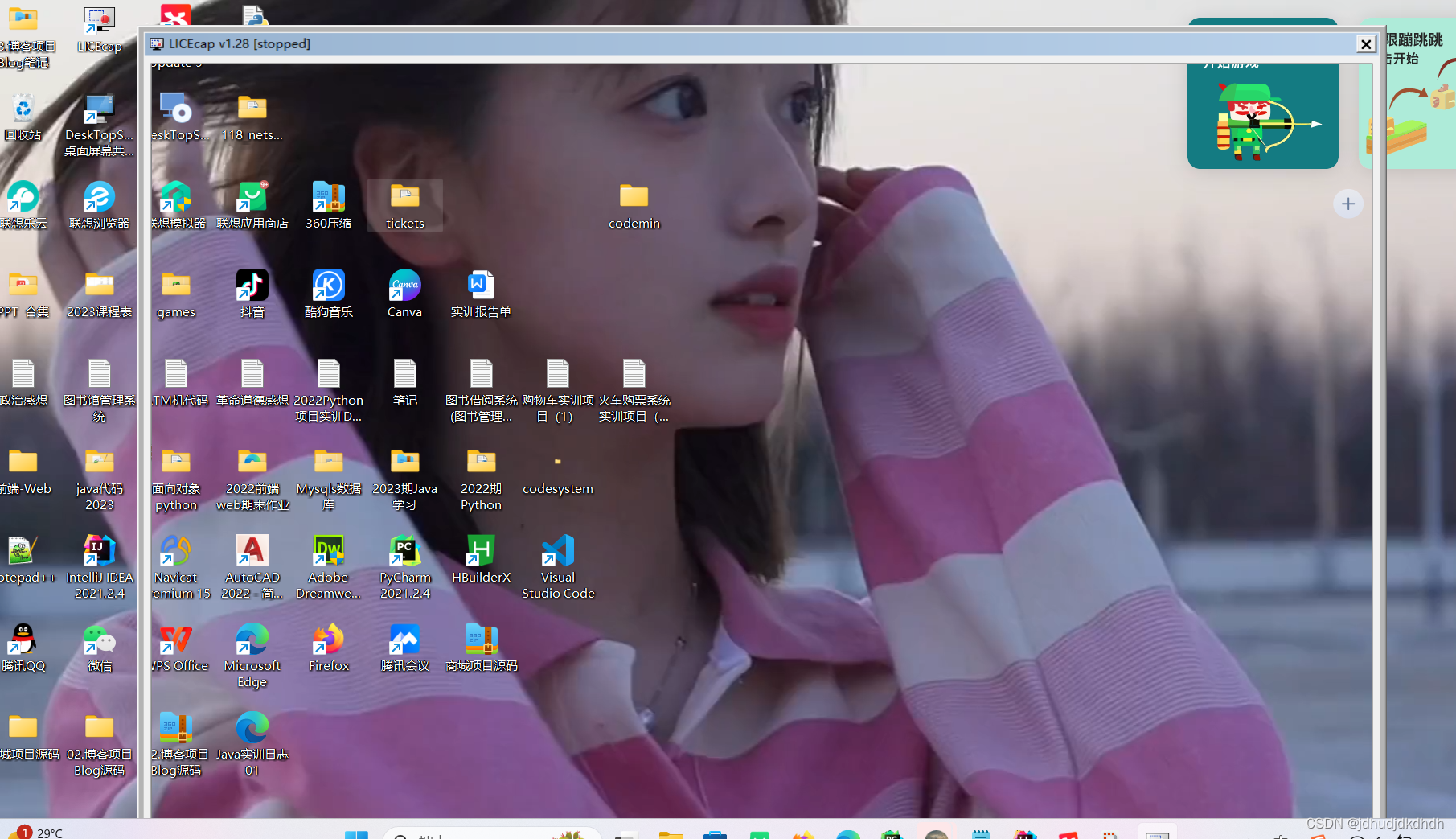Select the Mysql数据库 folder
The width and height of the screenshot is (1456, 839).
click(329, 479)
